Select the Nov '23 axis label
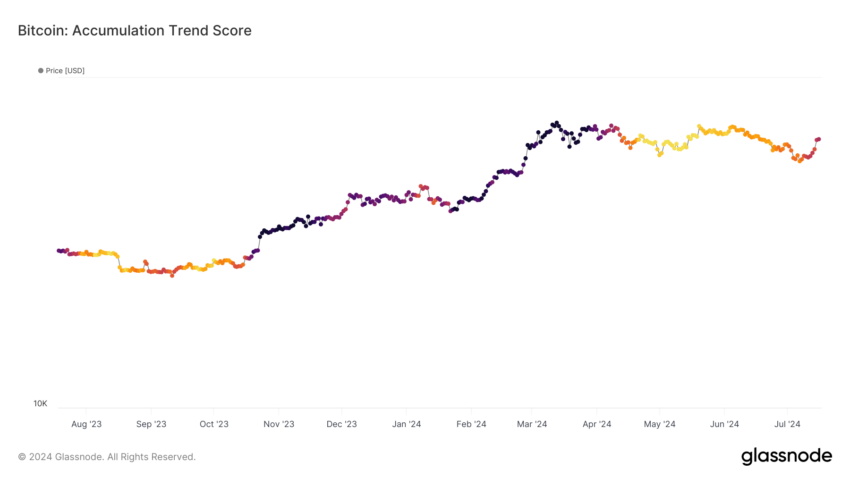Screen dimensions: 850x478 (279, 424)
